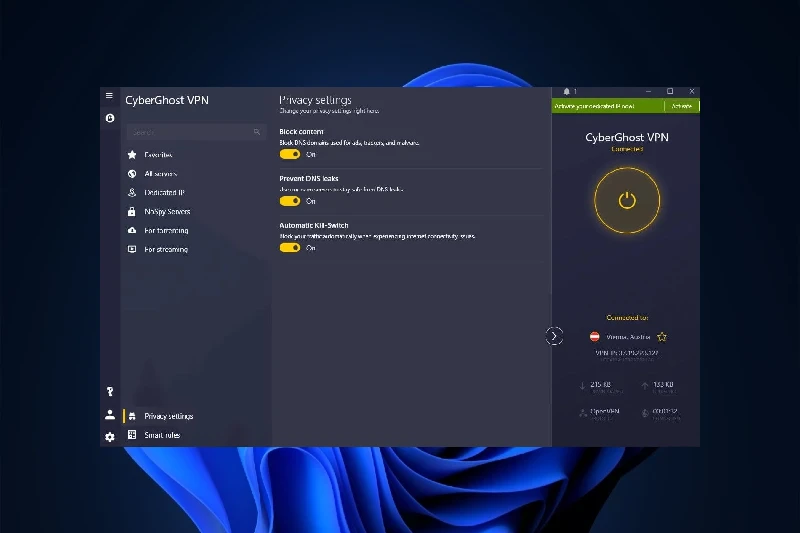
Task: Open help via the question mark icon
Action: tap(110, 392)
